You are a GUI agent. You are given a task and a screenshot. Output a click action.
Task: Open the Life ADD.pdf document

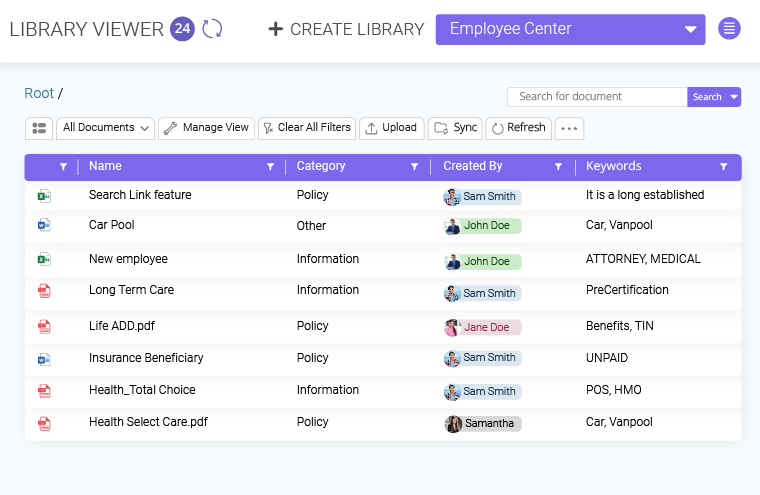pos(122,326)
